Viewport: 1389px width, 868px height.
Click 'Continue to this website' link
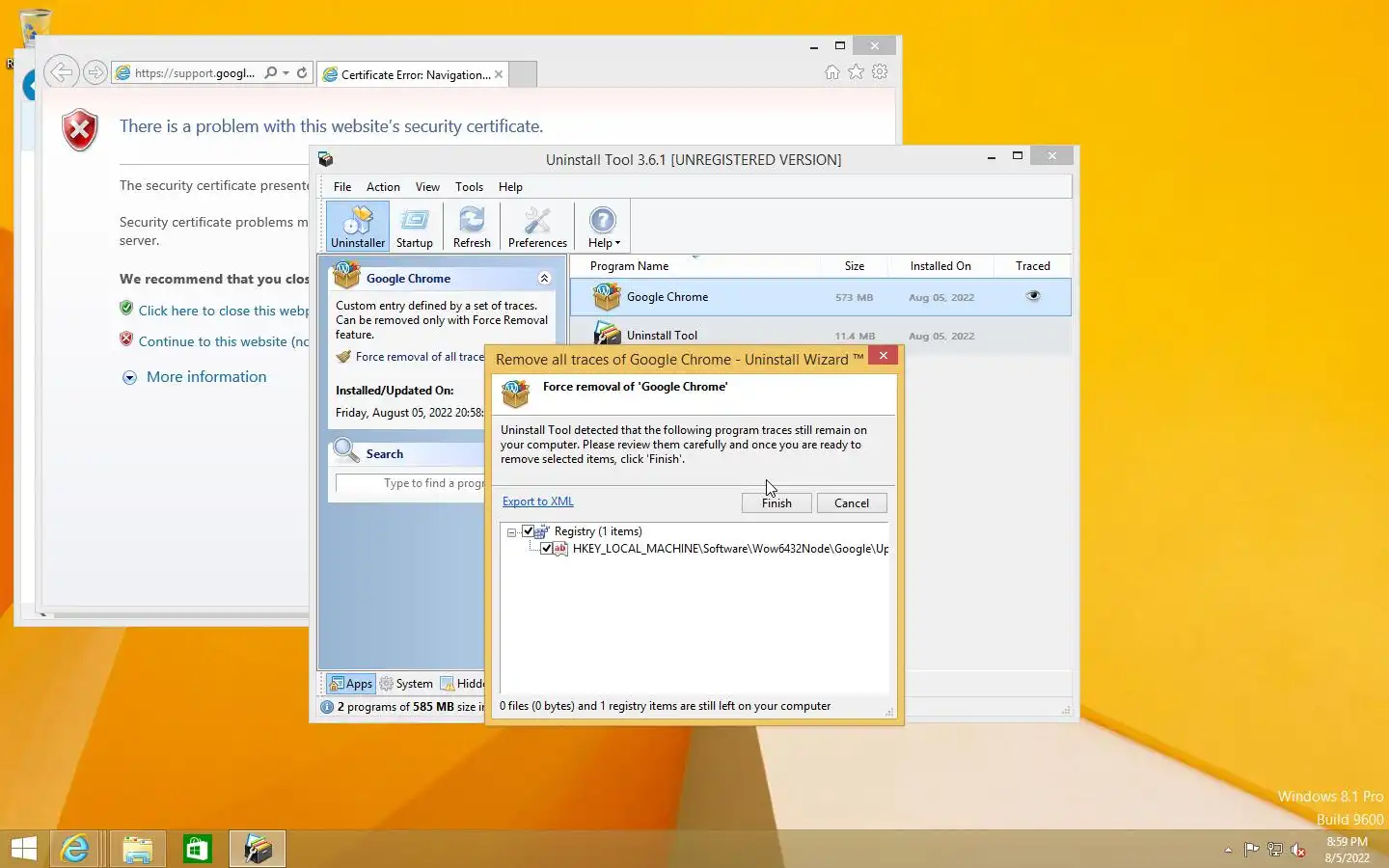[224, 341]
